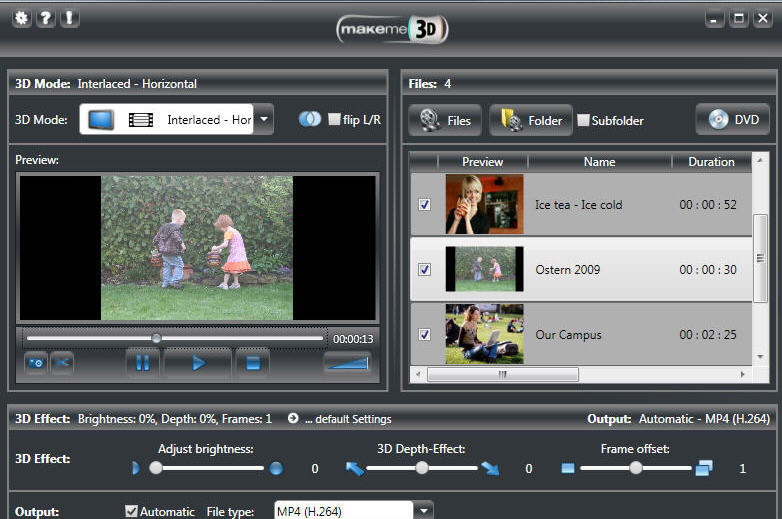Click the exclamation mark info icon

(69, 18)
